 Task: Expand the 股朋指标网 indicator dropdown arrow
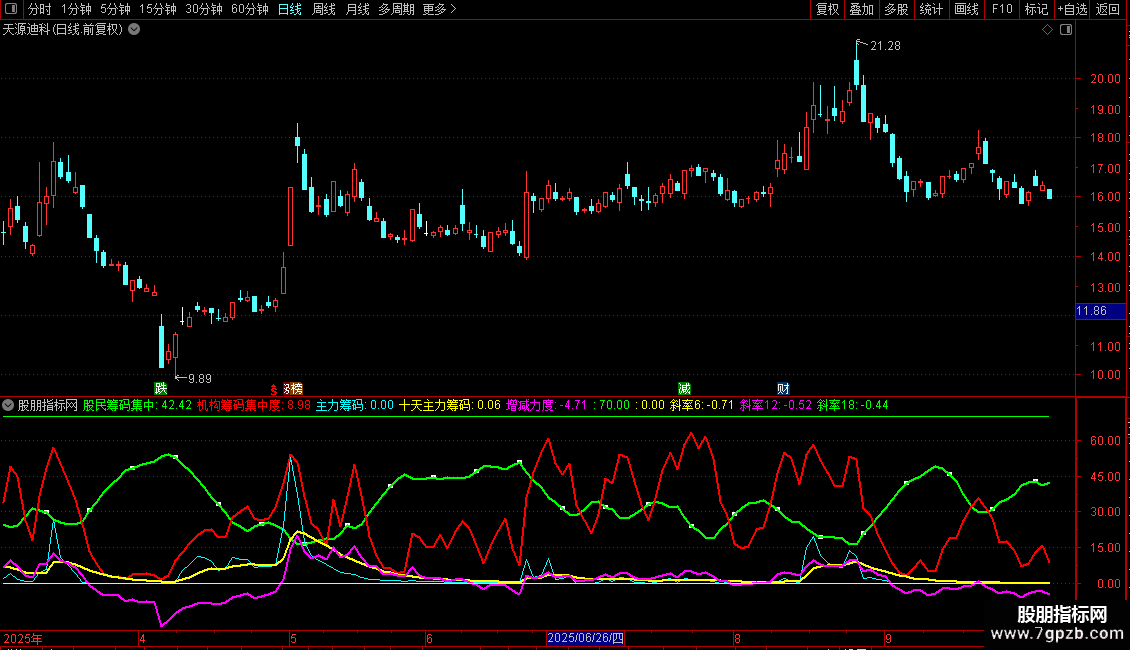(9, 406)
